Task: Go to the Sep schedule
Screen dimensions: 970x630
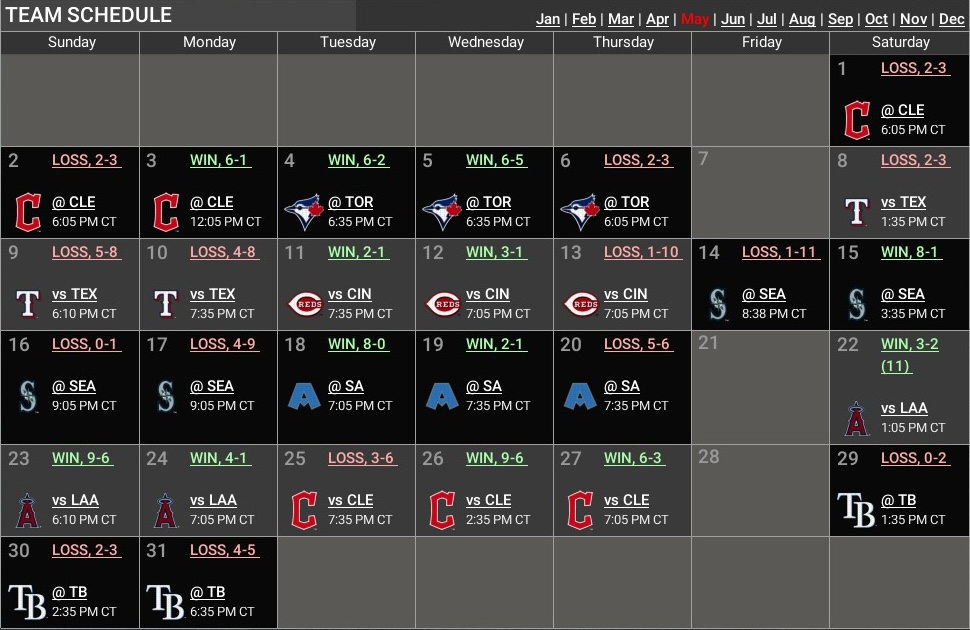Action: (840, 19)
